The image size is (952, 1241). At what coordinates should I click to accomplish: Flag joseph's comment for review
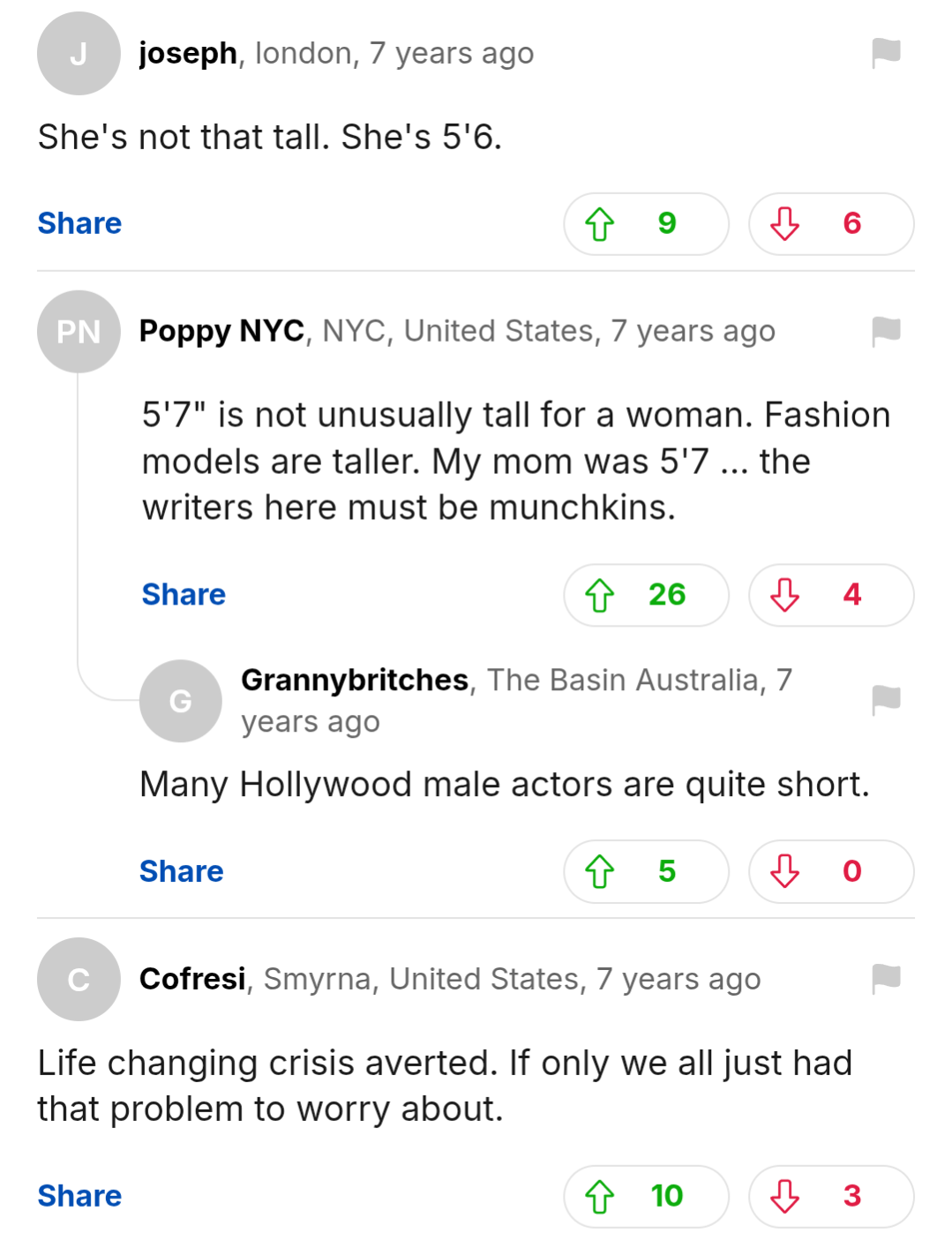pos(886,53)
